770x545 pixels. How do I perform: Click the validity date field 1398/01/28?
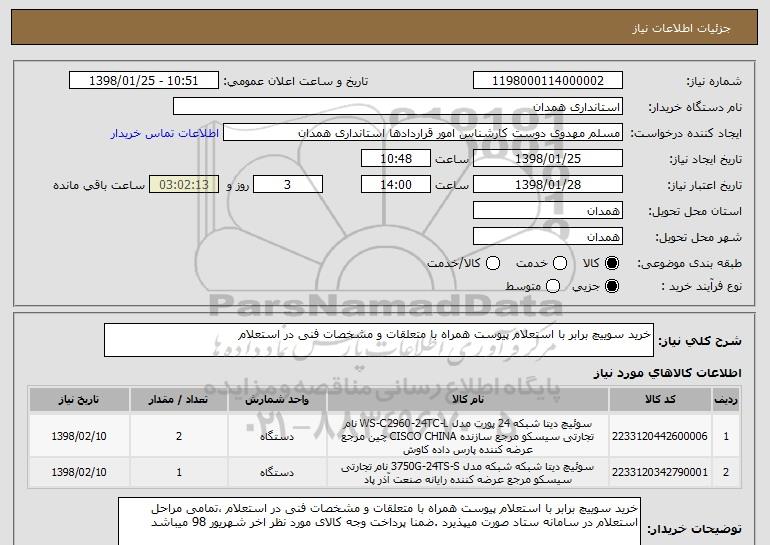(x=548, y=185)
